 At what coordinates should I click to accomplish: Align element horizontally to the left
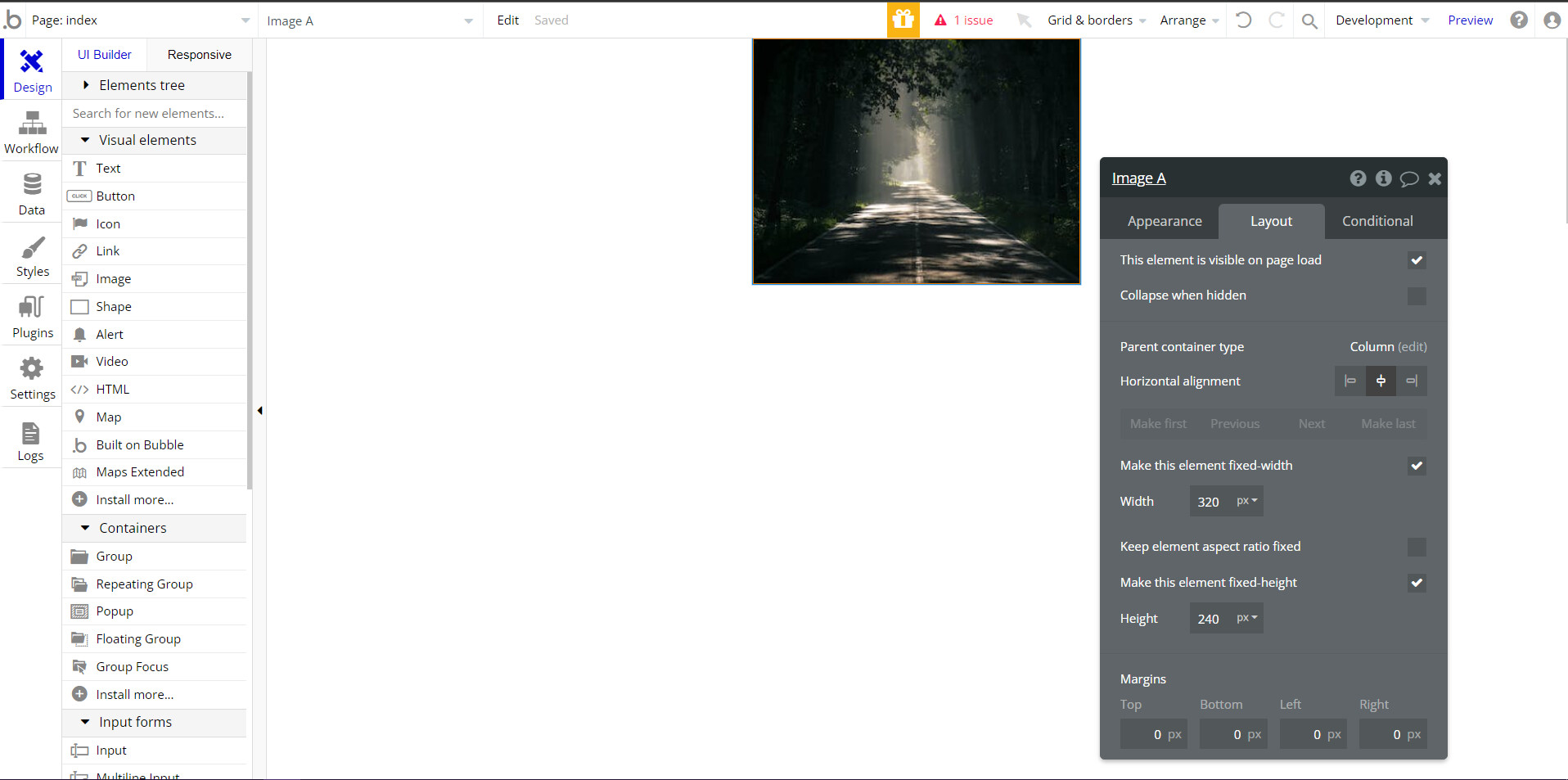1350,381
